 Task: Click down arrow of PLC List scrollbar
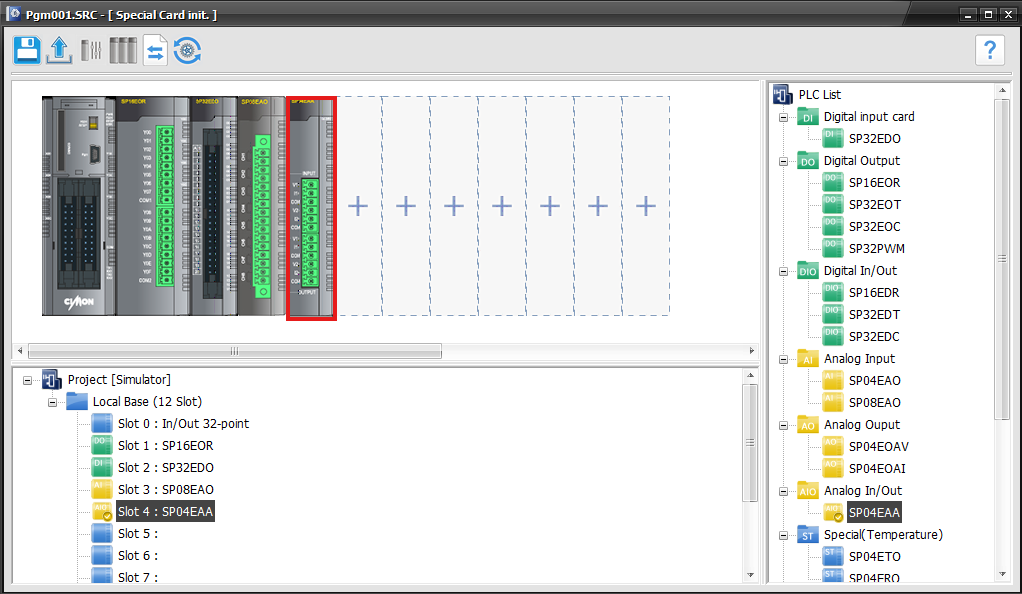[1002, 574]
